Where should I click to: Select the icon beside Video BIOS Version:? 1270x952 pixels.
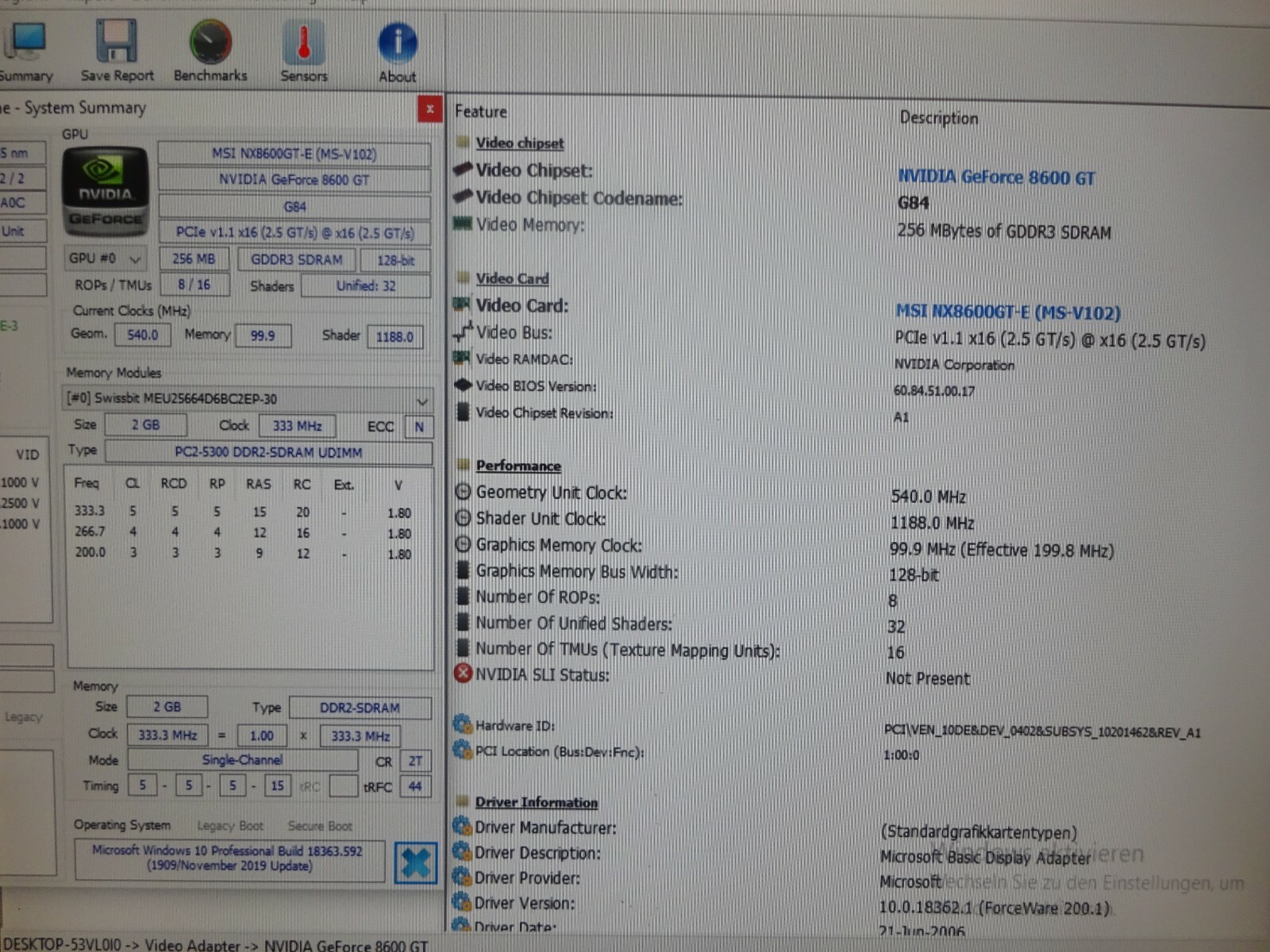(x=463, y=386)
